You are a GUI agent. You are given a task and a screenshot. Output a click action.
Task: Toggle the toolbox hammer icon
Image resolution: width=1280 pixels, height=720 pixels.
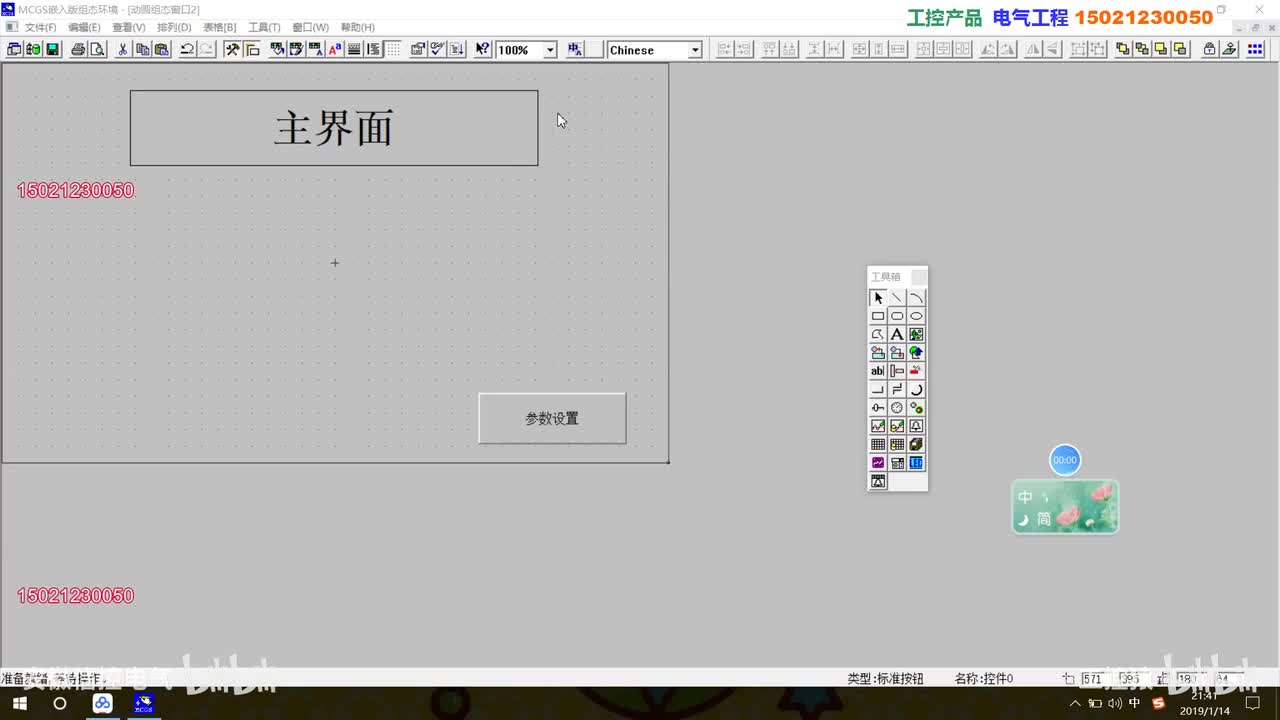point(232,49)
